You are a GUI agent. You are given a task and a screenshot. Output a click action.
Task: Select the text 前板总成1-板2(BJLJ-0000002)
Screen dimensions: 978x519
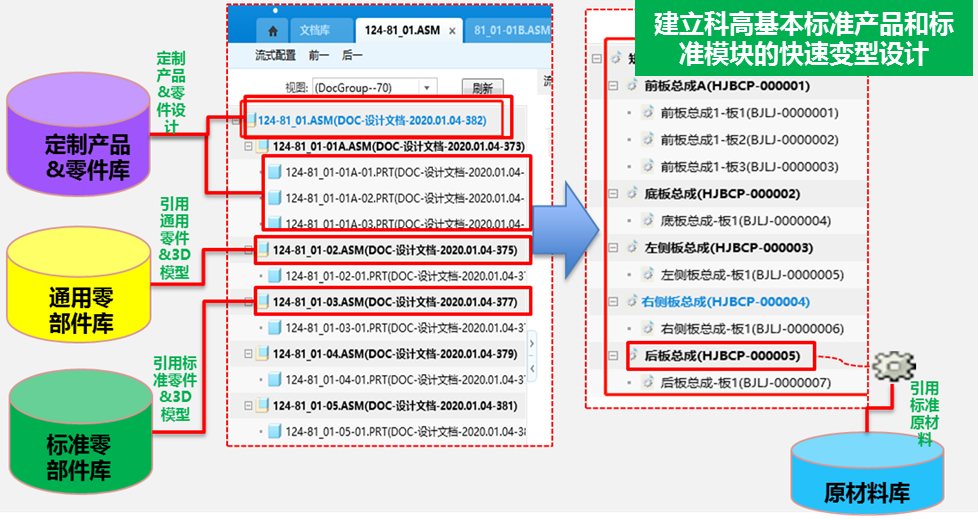click(750, 140)
